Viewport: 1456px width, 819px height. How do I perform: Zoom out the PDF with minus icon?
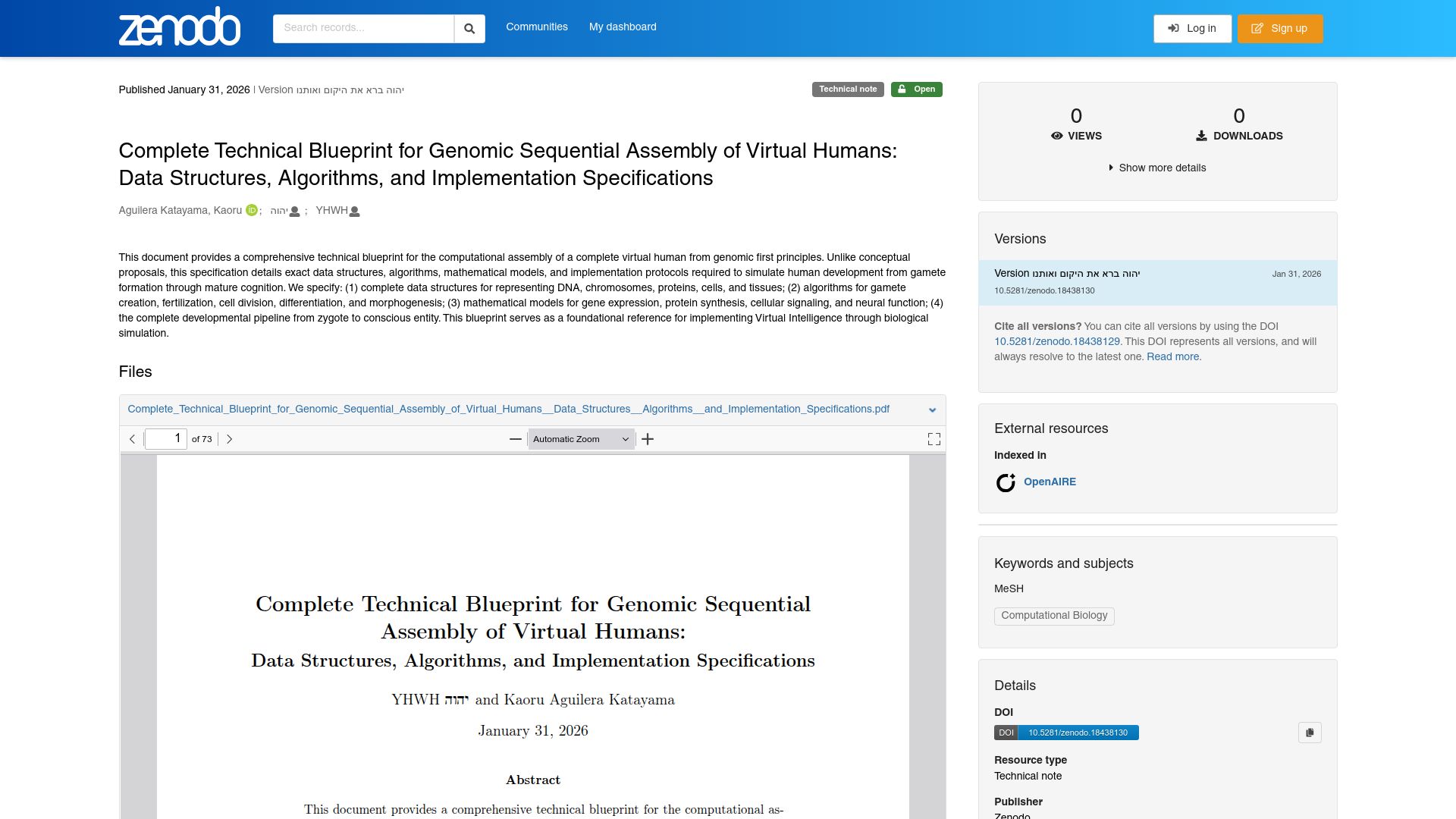(516, 439)
